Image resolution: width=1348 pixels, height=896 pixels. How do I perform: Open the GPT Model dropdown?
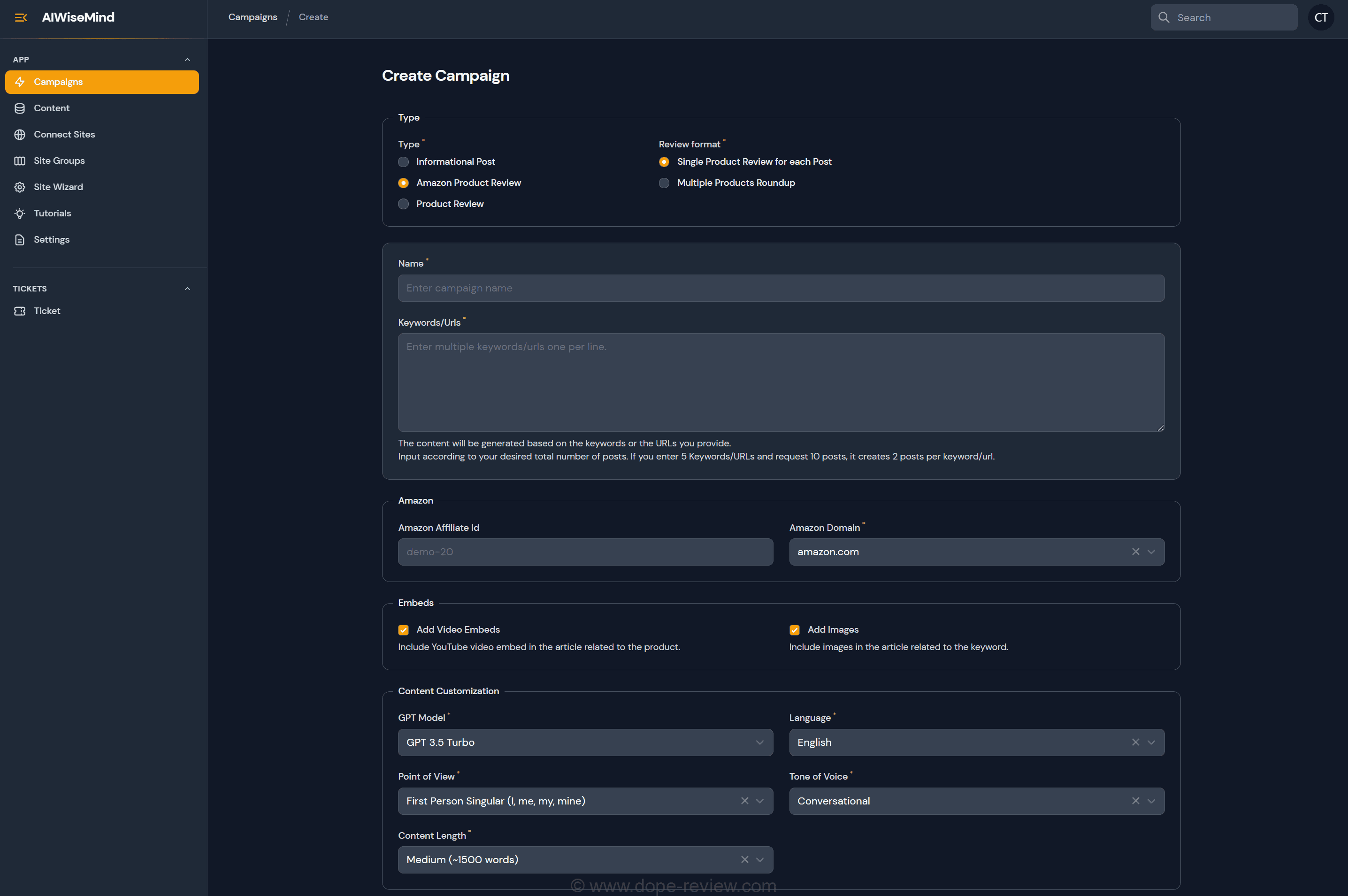click(585, 742)
